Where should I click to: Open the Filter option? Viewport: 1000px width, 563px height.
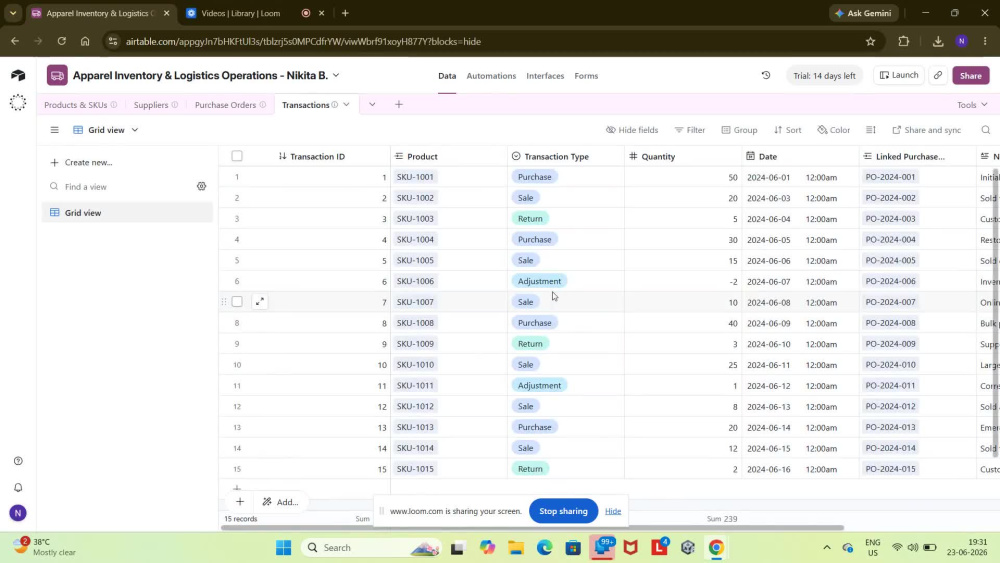click(690, 130)
